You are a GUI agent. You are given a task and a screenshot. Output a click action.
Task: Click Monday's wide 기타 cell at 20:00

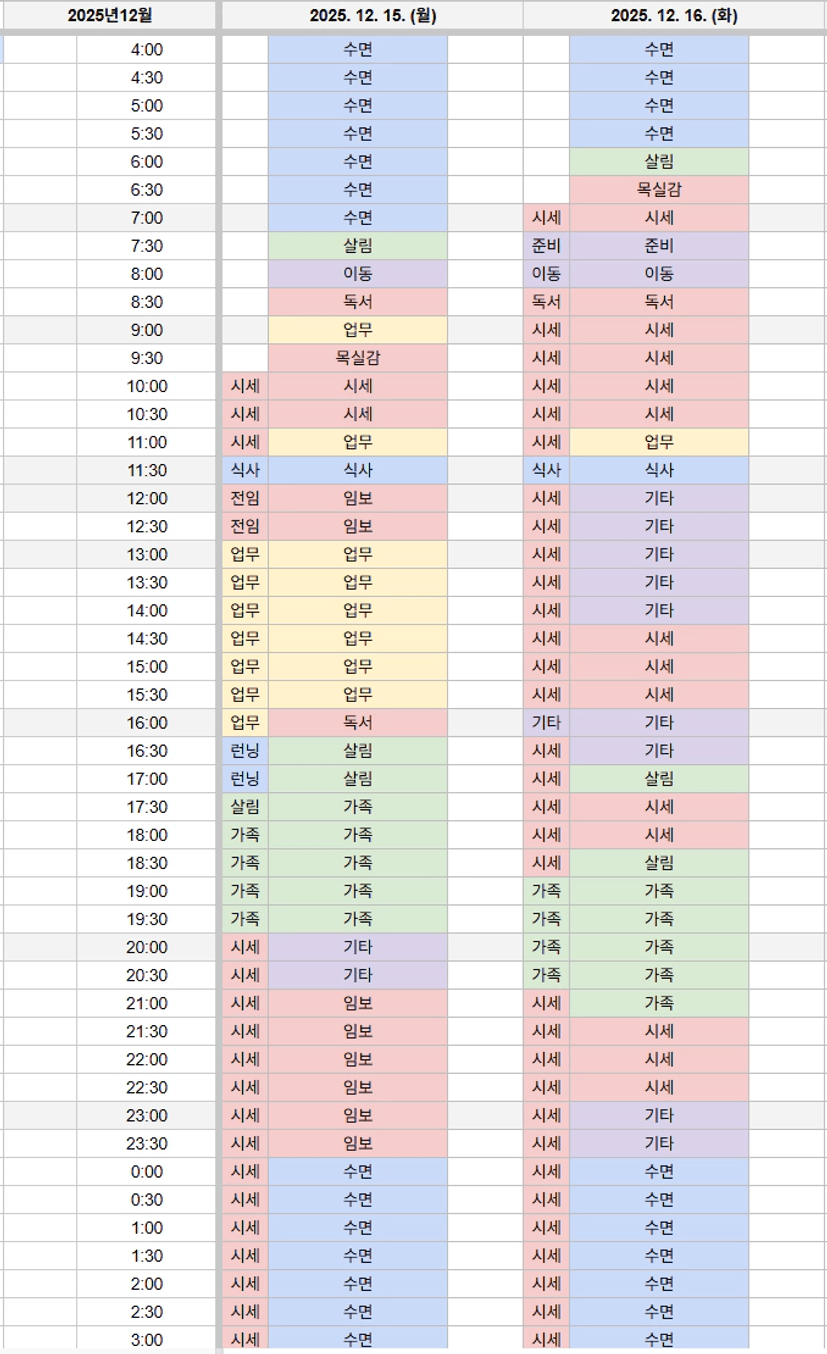coord(358,947)
